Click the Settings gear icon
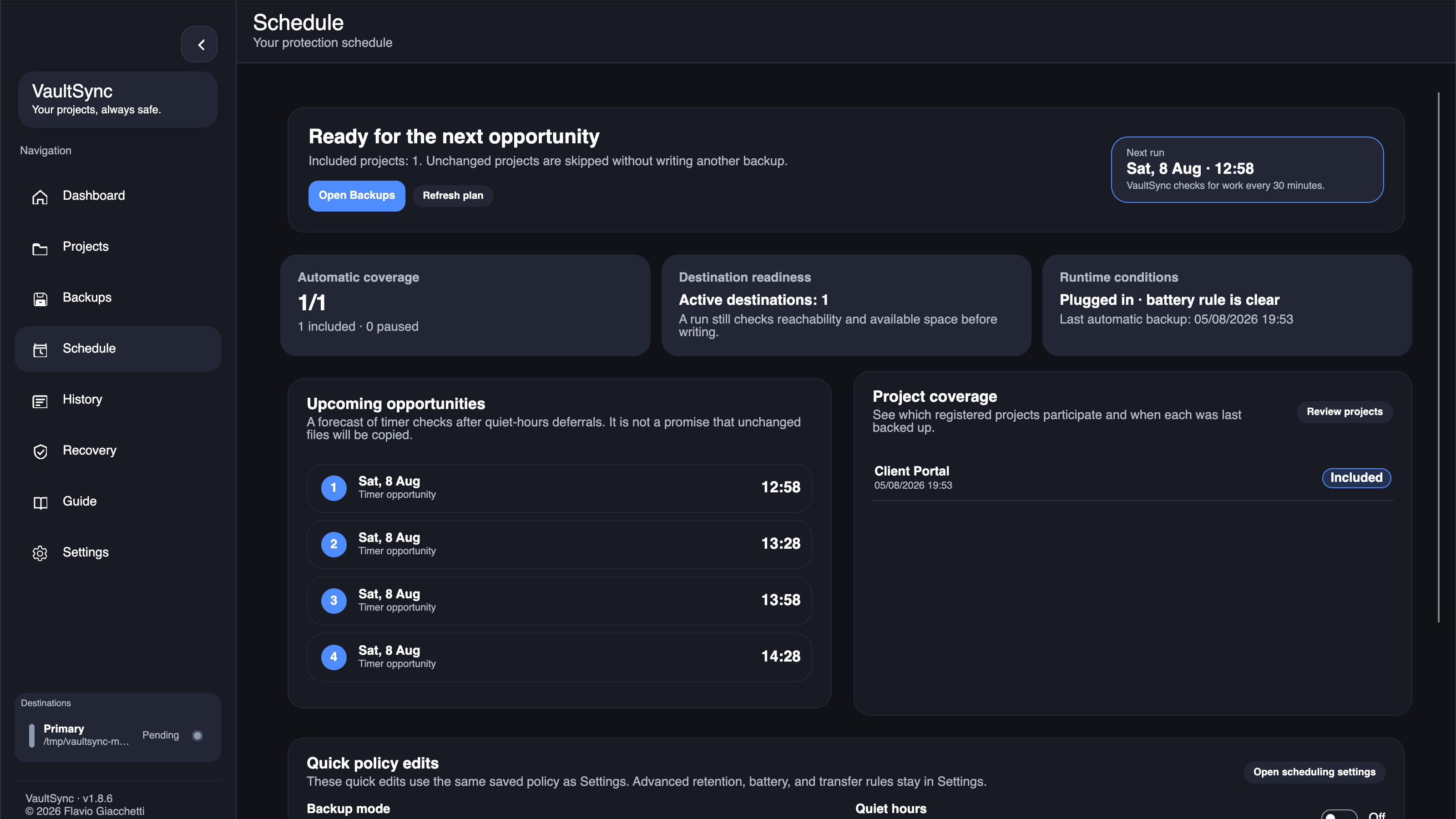Screen dimensions: 1456x819 pos(40,553)
